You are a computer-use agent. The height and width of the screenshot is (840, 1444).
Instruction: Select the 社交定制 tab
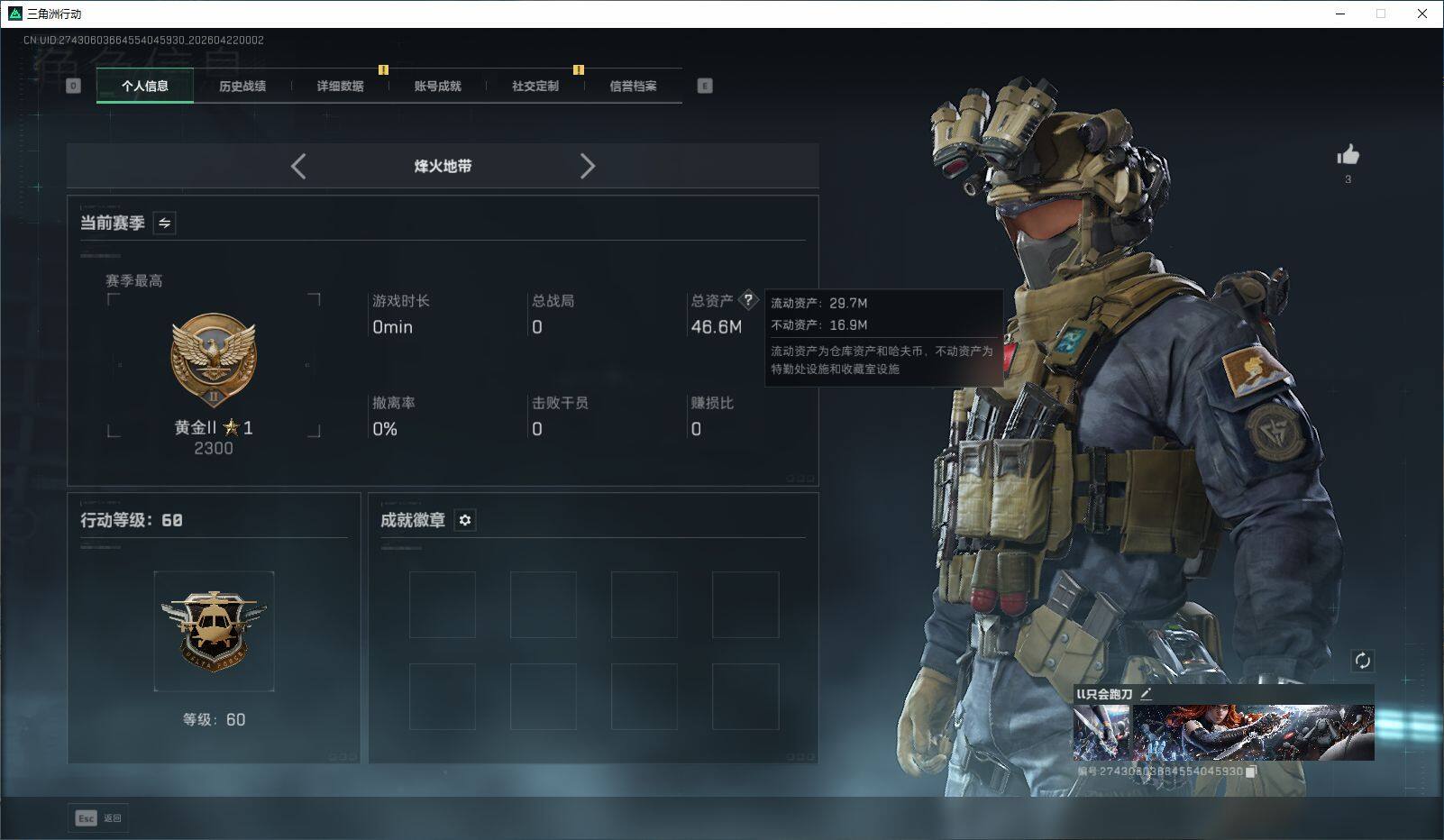pos(535,86)
